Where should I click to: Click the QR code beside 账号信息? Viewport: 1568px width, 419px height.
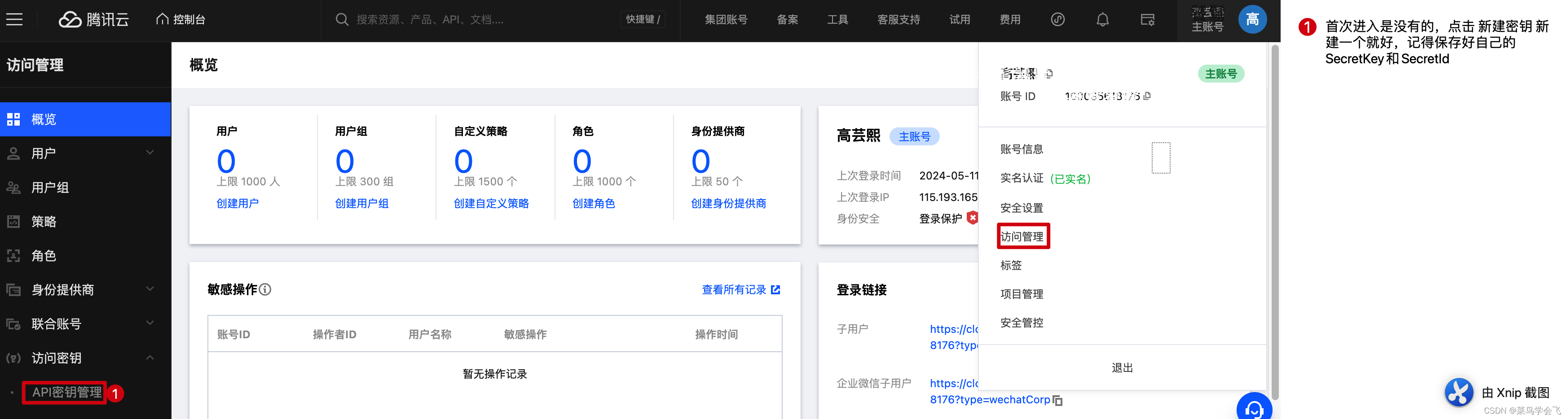(x=1161, y=157)
